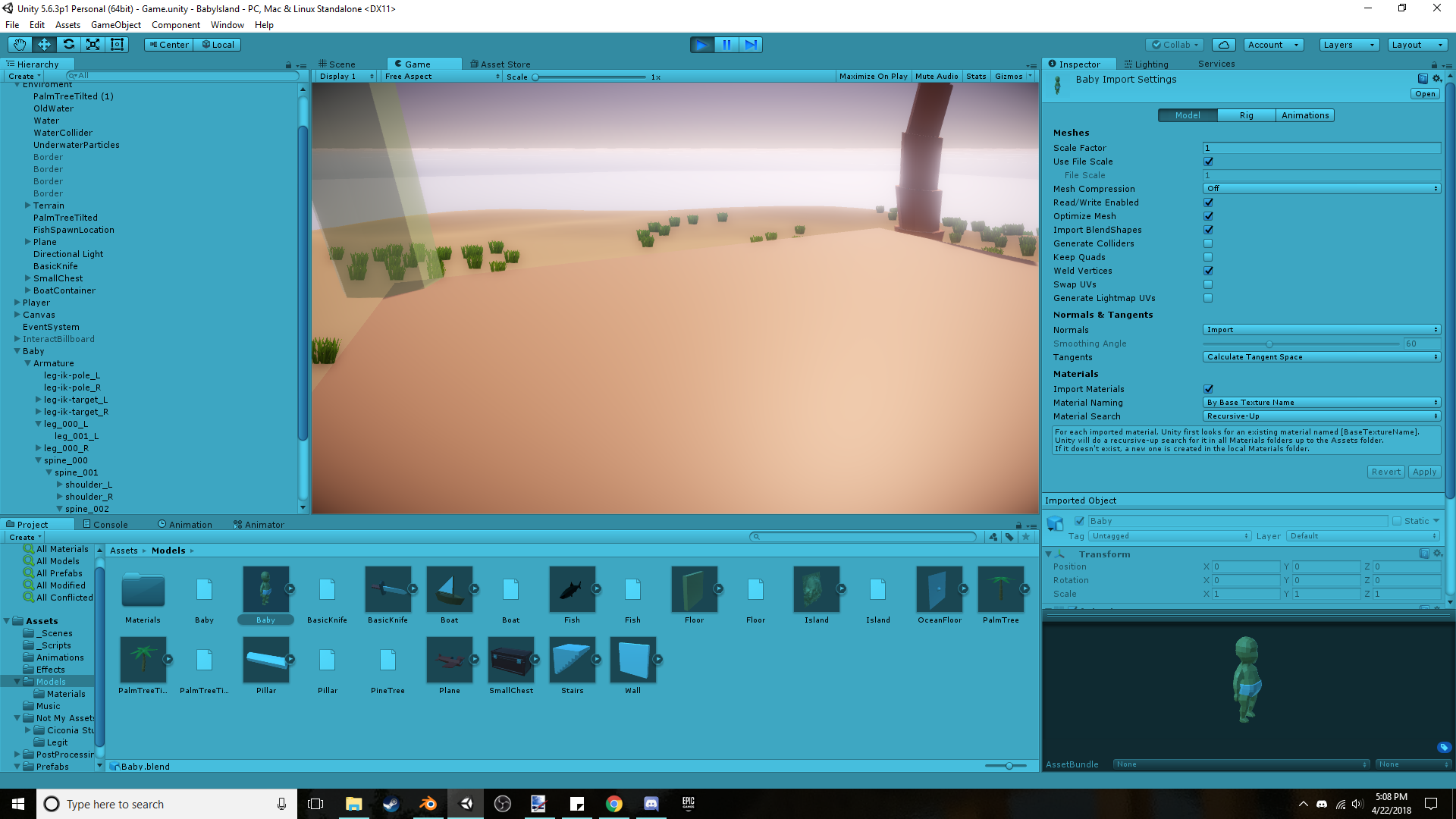Toggle Weld Vertices checkbox
This screenshot has height=819, width=1456.
pyautogui.click(x=1208, y=271)
